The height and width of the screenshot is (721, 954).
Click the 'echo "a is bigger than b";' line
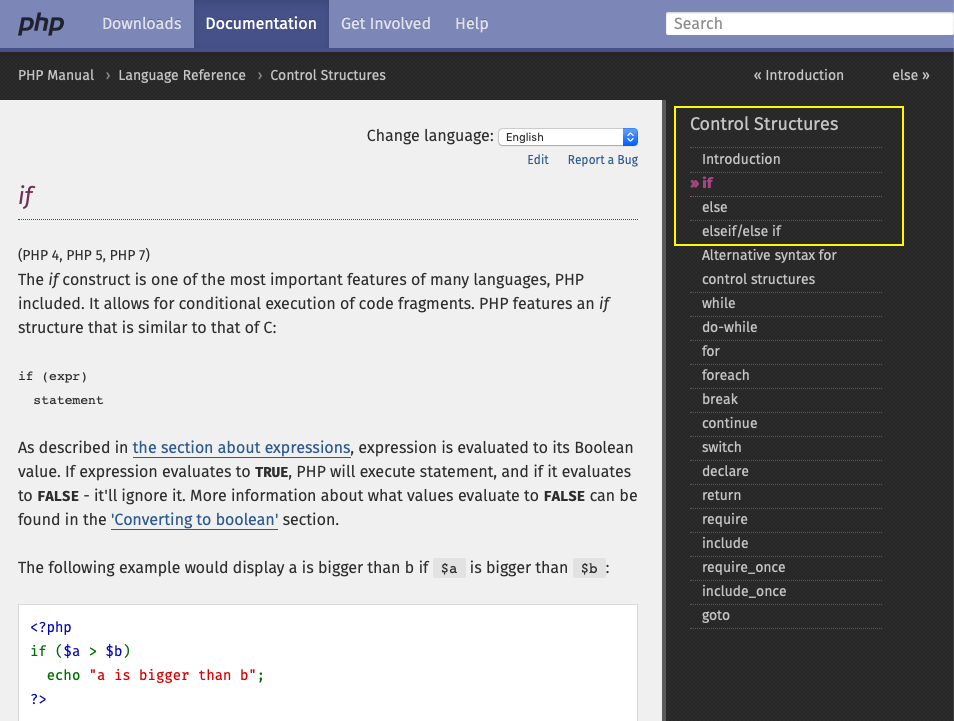point(155,675)
